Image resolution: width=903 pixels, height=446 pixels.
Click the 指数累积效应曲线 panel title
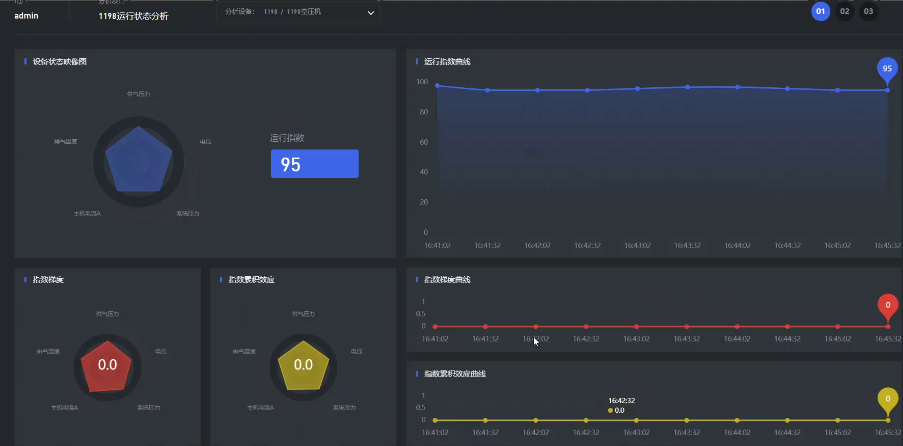tap(455, 373)
